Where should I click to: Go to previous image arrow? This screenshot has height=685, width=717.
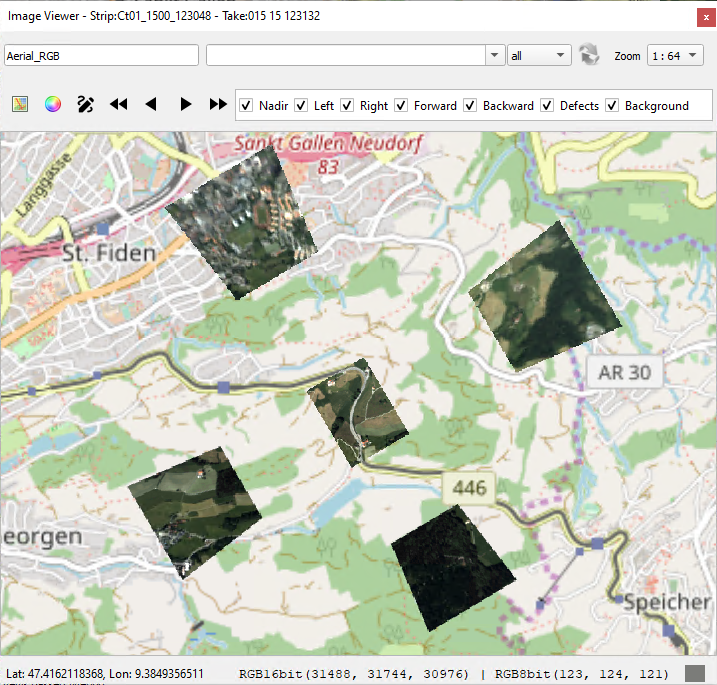click(151, 104)
